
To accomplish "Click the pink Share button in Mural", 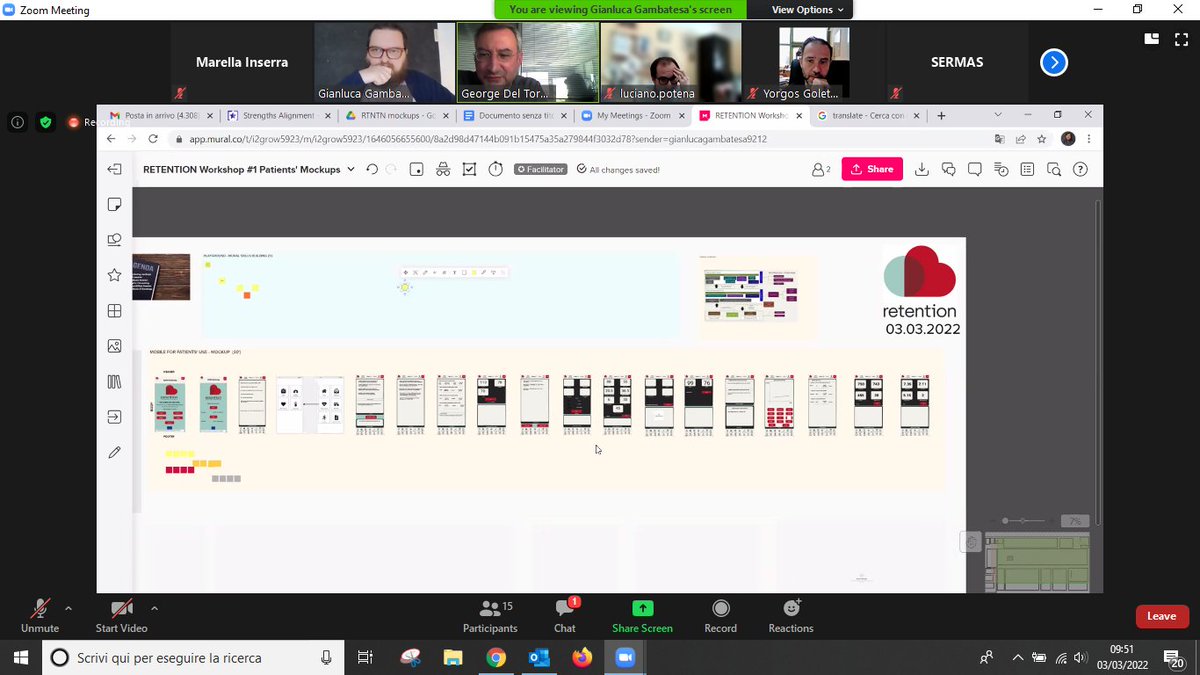I will tap(872, 169).
